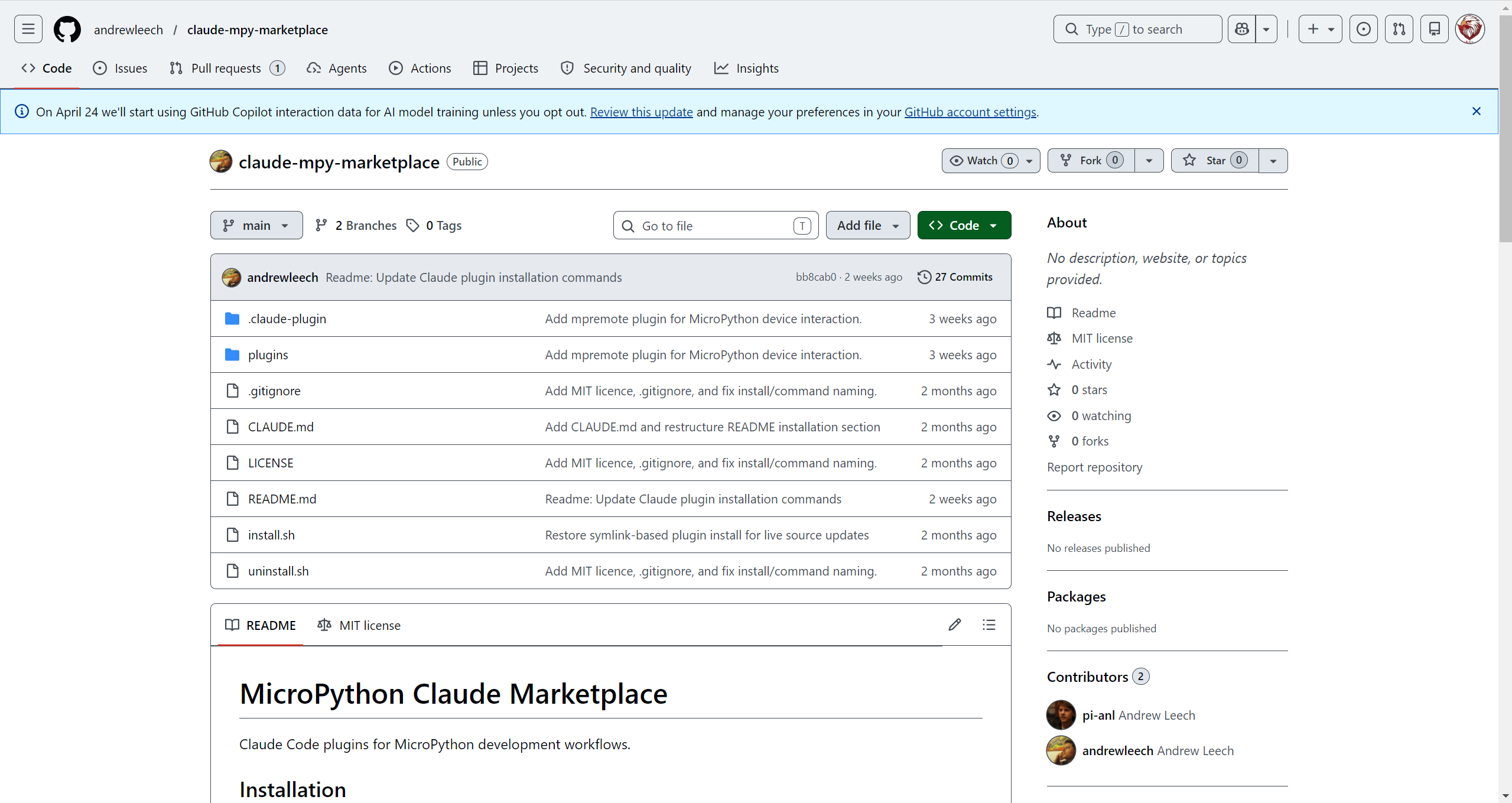The width and height of the screenshot is (1512, 803).
Task: Open the LICENSE file
Action: click(271, 463)
